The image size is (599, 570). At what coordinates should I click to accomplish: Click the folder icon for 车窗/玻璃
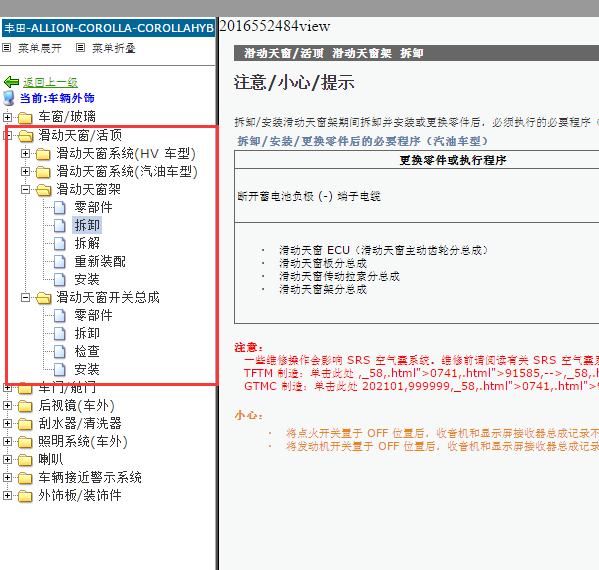click(25, 117)
